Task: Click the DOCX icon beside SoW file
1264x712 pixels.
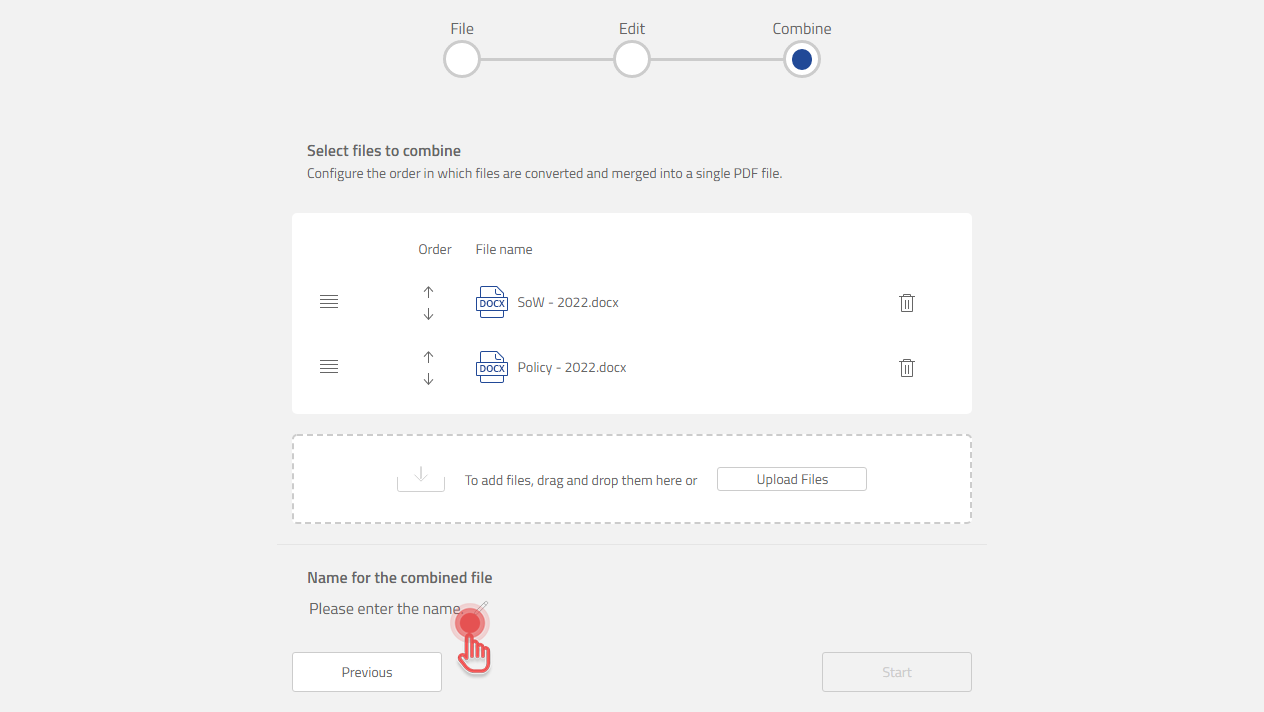Action: pyautogui.click(x=491, y=302)
